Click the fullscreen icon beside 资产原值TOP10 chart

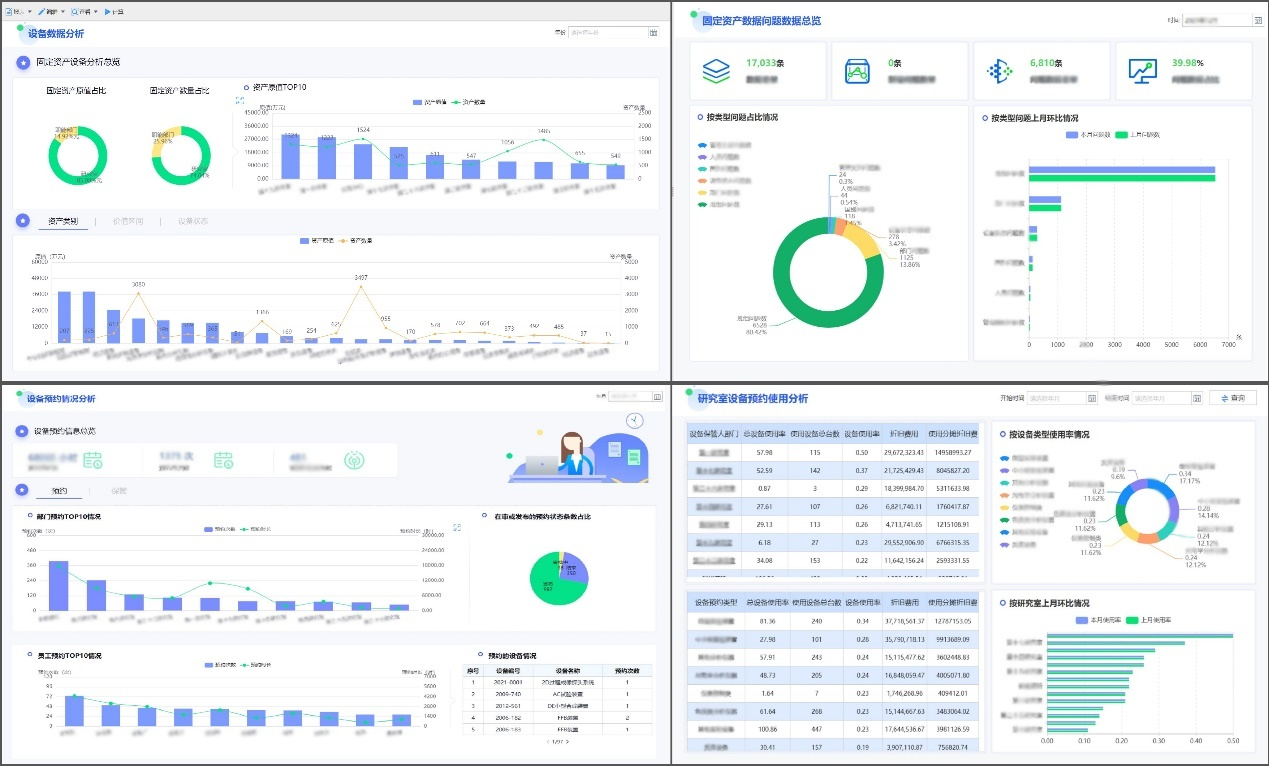(x=240, y=100)
